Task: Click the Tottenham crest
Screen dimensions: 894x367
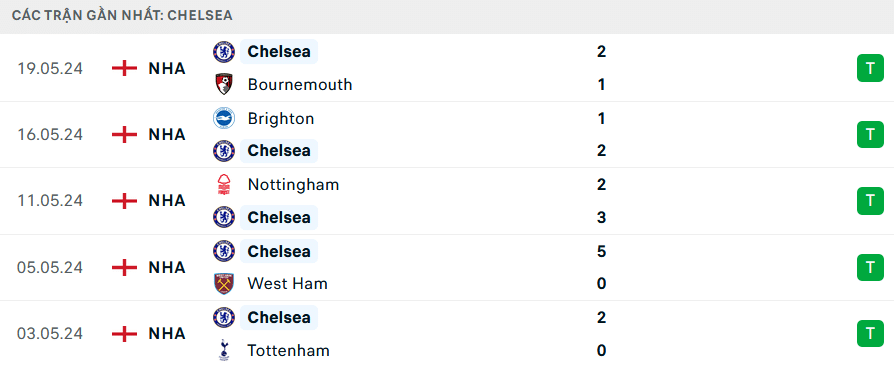Action: [224, 350]
